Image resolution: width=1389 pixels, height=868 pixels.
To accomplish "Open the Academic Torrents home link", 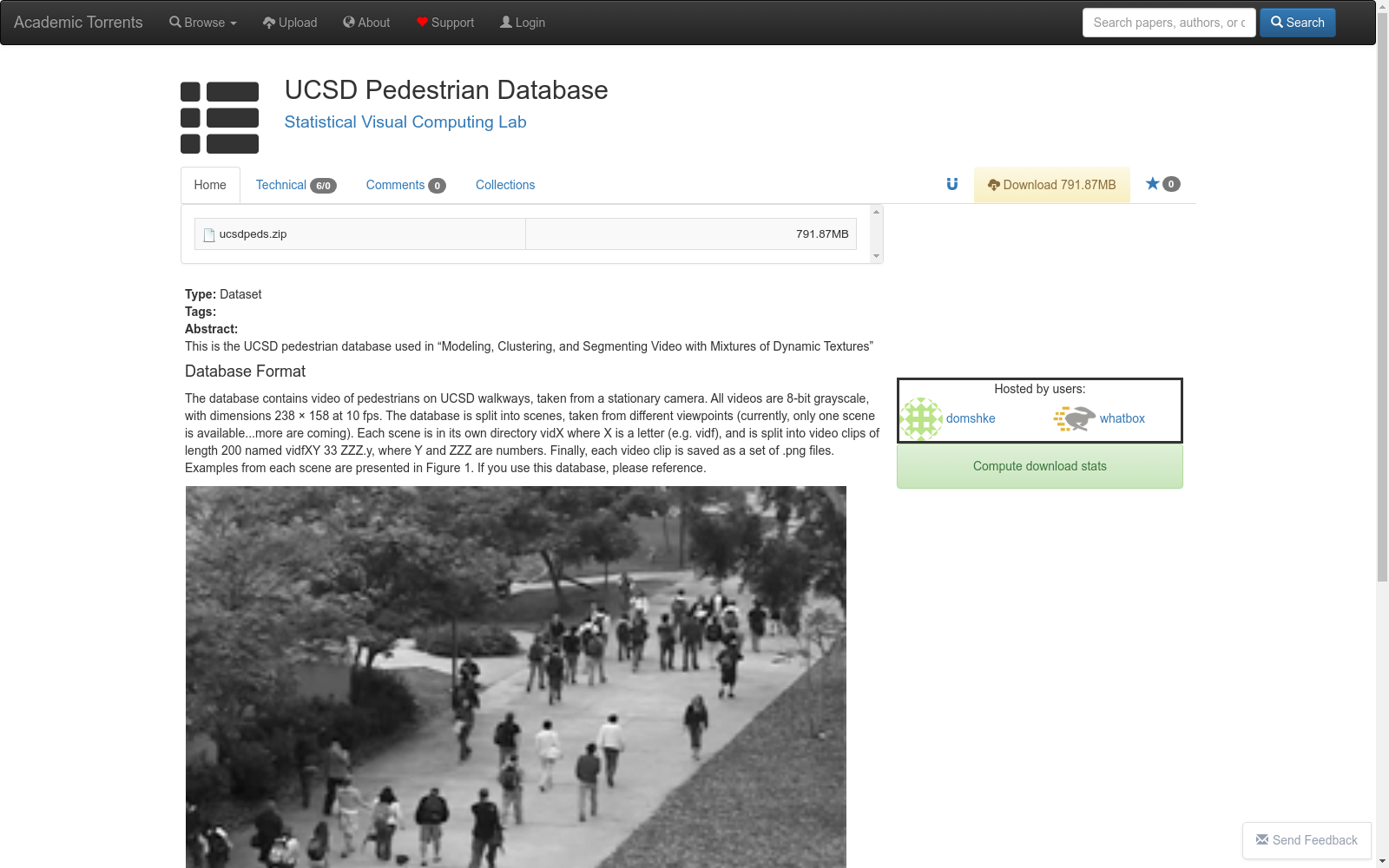I will 78,23.
